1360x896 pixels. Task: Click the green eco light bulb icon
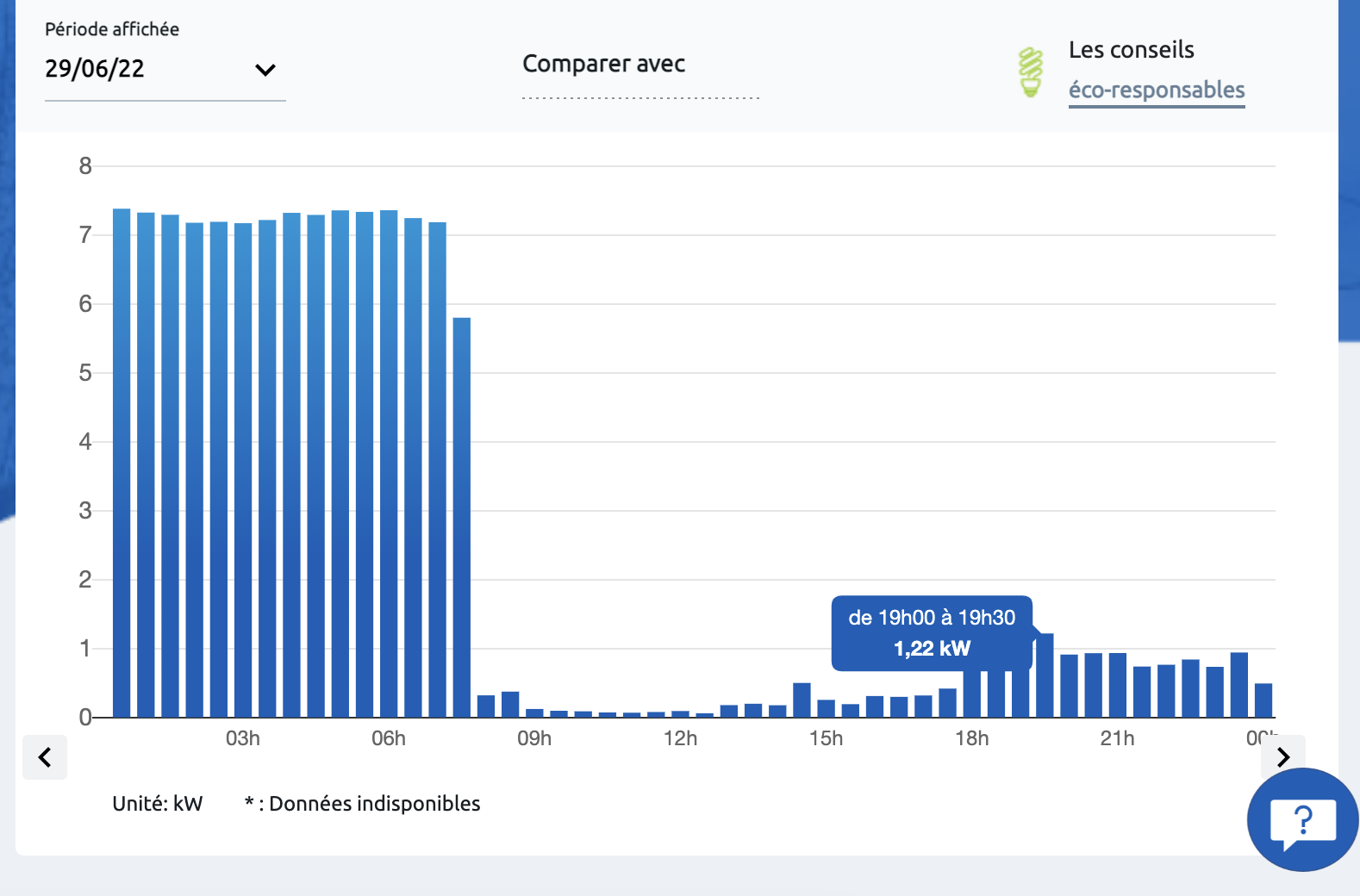click(1031, 72)
